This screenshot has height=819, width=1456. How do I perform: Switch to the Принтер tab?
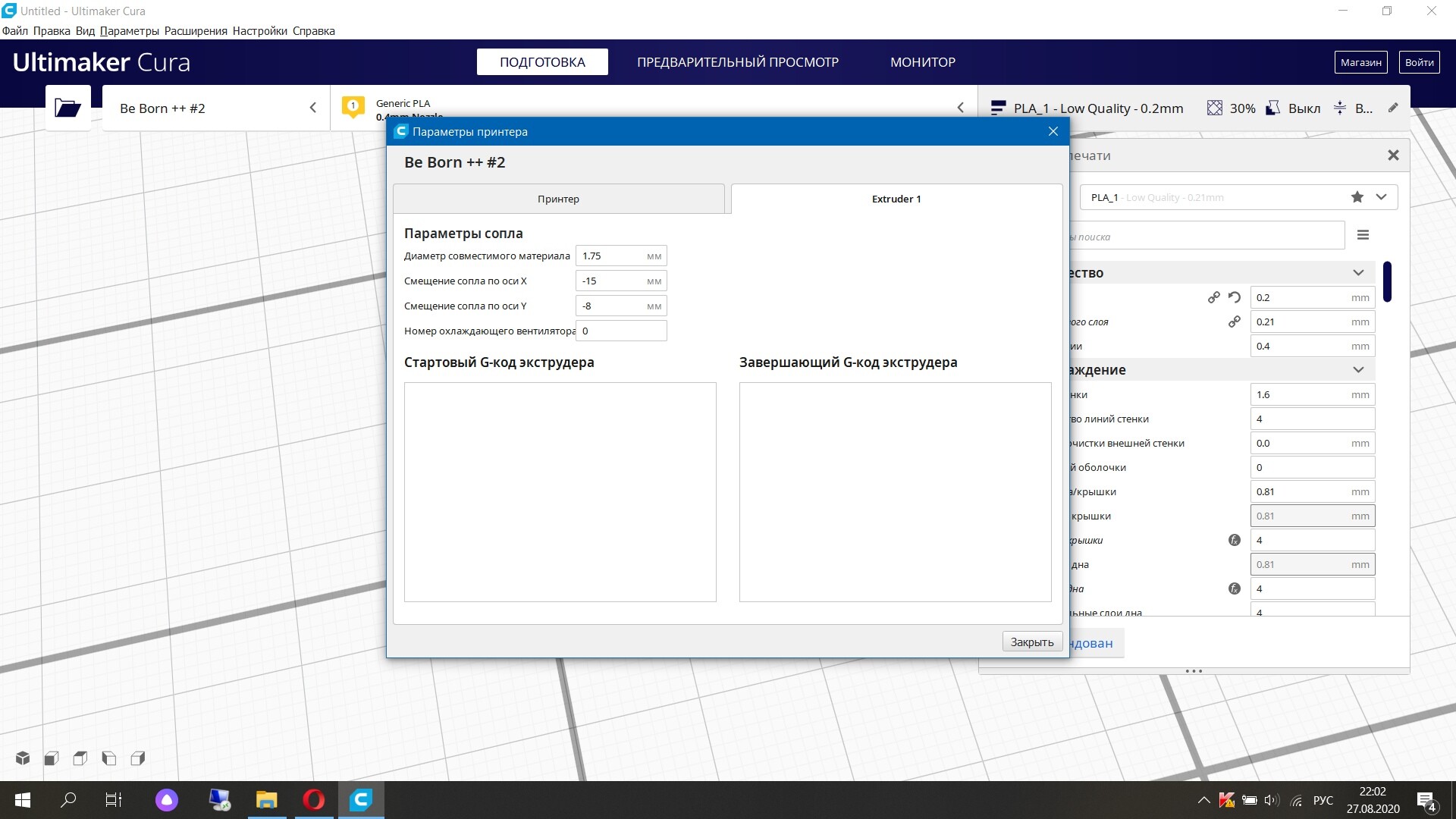(558, 199)
